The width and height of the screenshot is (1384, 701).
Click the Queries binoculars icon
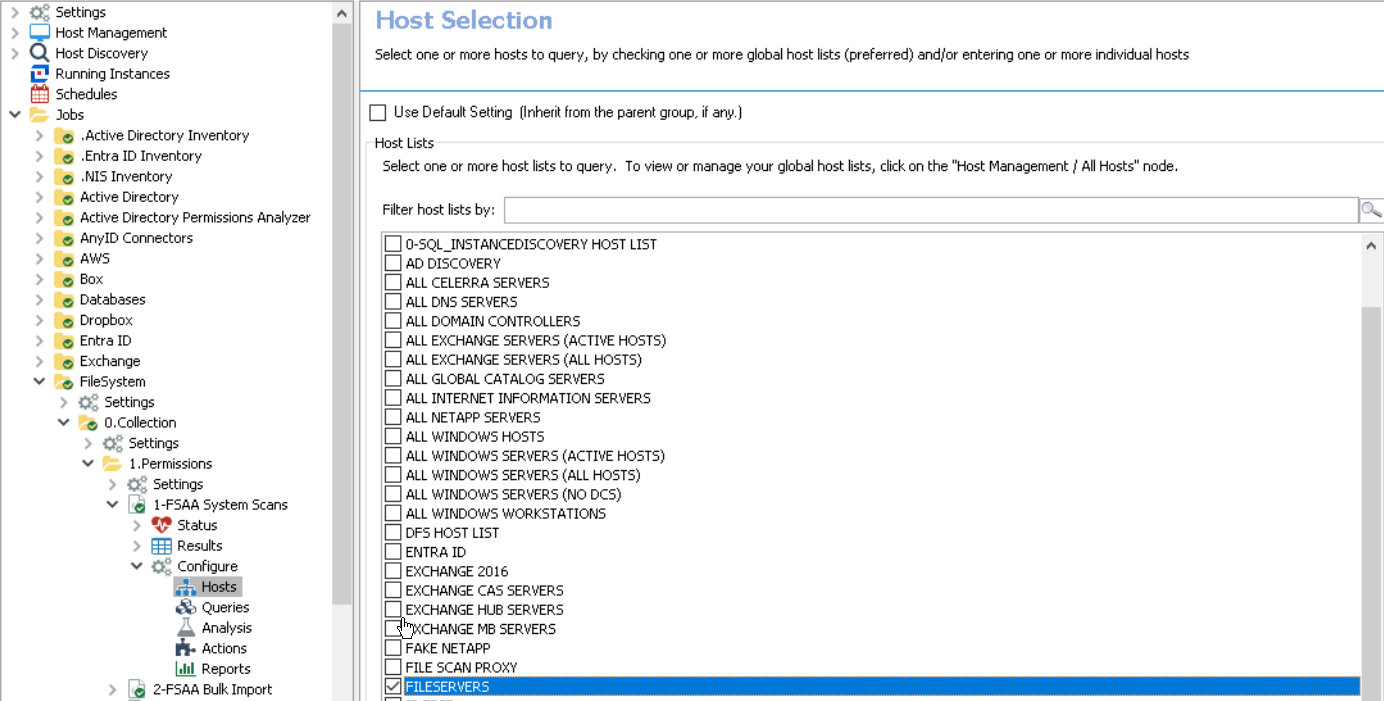pos(185,608)
